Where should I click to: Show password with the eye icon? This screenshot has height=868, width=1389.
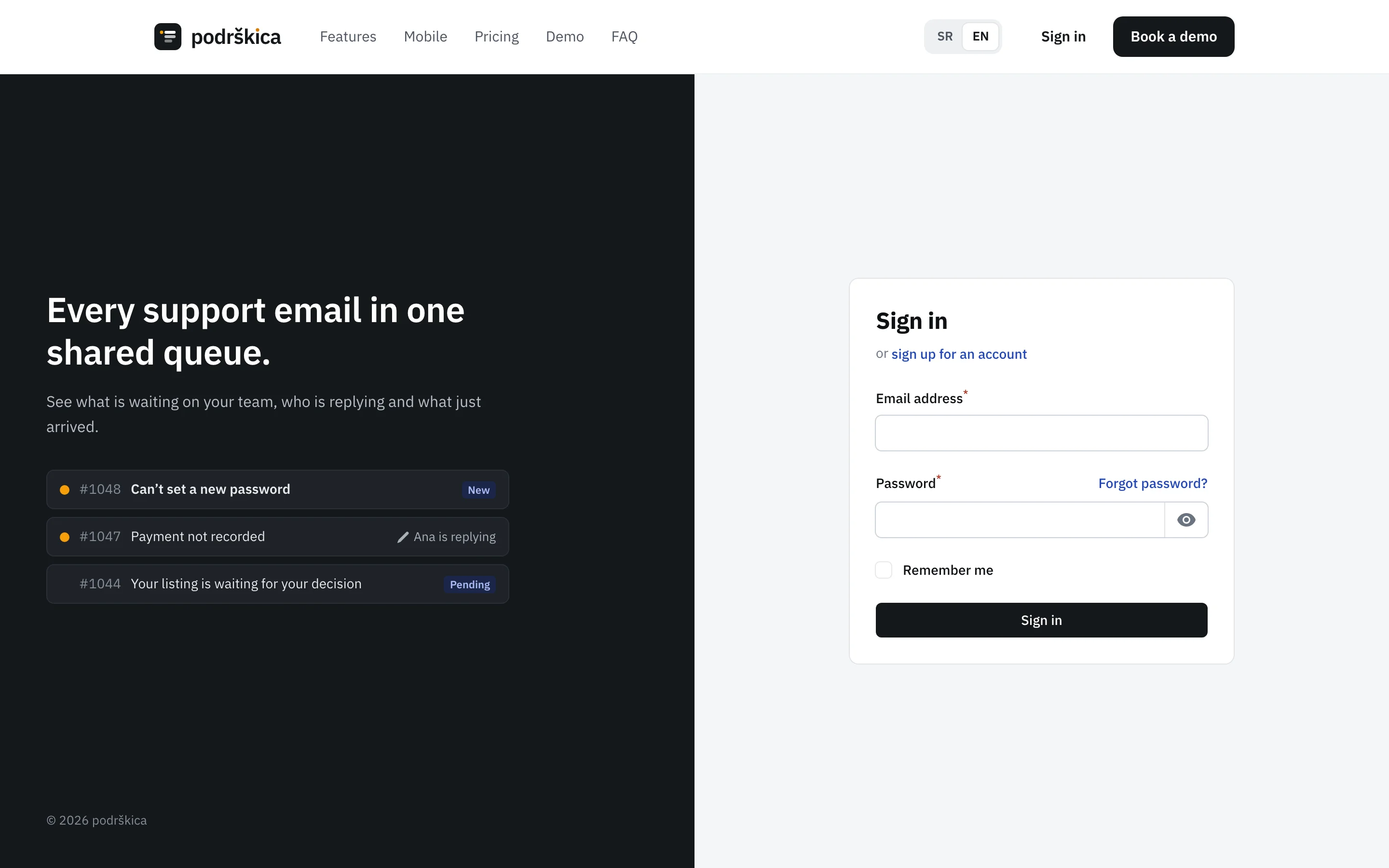[1186, 520]
